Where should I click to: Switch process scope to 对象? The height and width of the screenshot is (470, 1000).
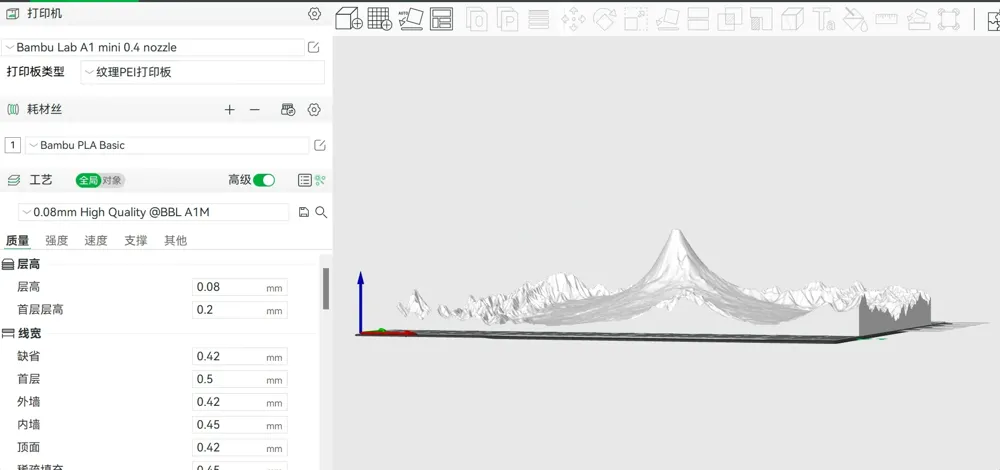coord(112,180)
